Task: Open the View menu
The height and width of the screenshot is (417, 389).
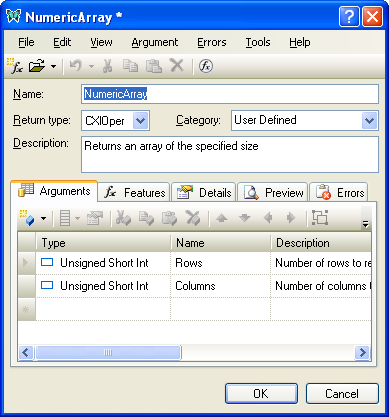Action: click(x=101, y=42)
